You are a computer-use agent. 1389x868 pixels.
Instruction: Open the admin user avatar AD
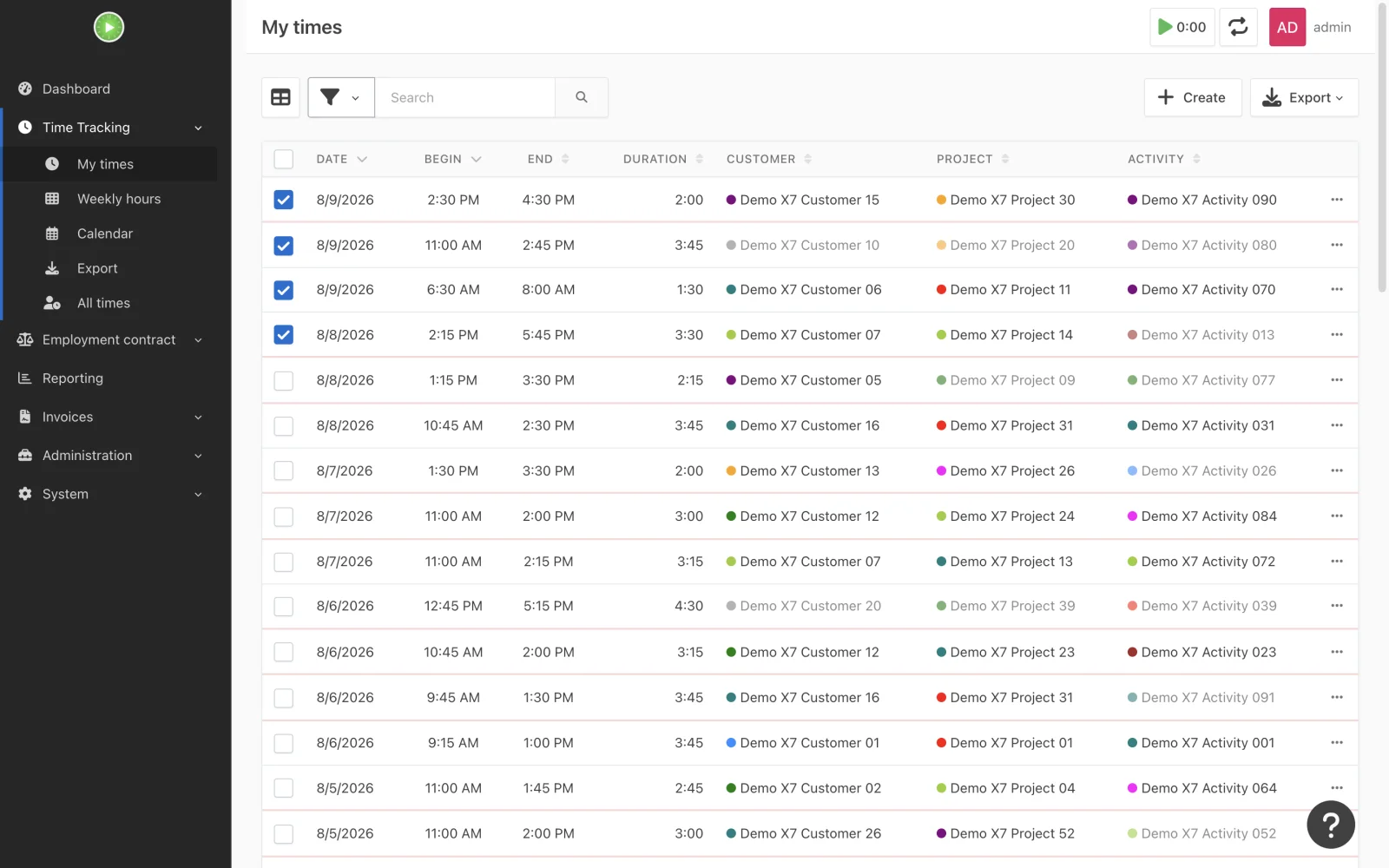click(1287, 27)
